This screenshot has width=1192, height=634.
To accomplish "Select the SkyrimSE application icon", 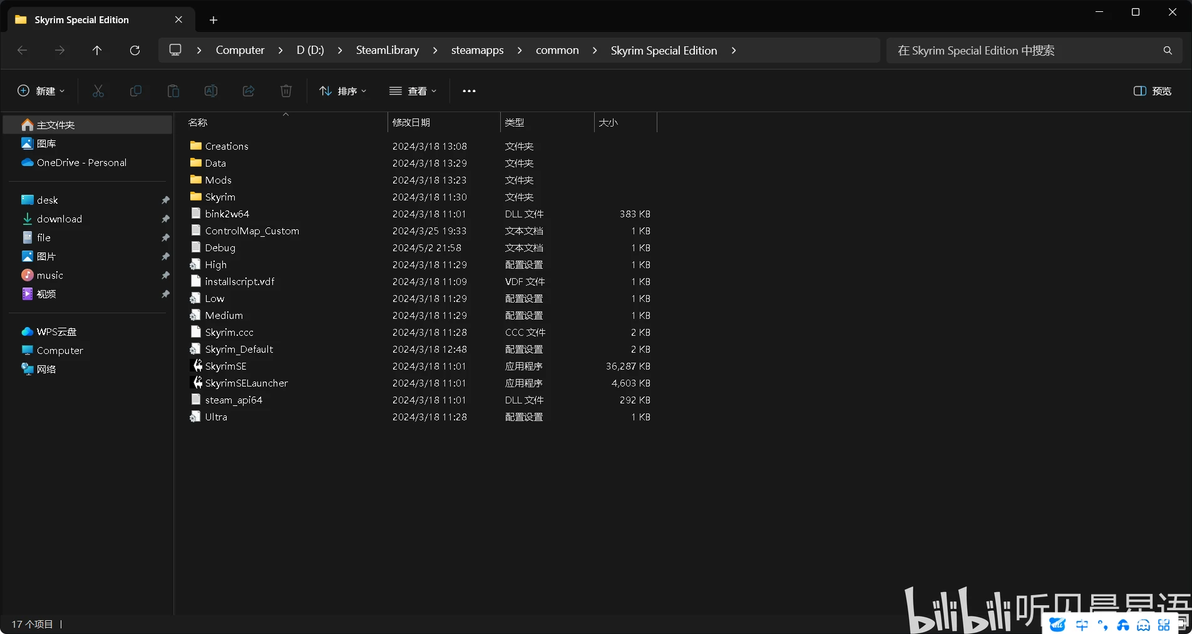I will tap(196, 366).
